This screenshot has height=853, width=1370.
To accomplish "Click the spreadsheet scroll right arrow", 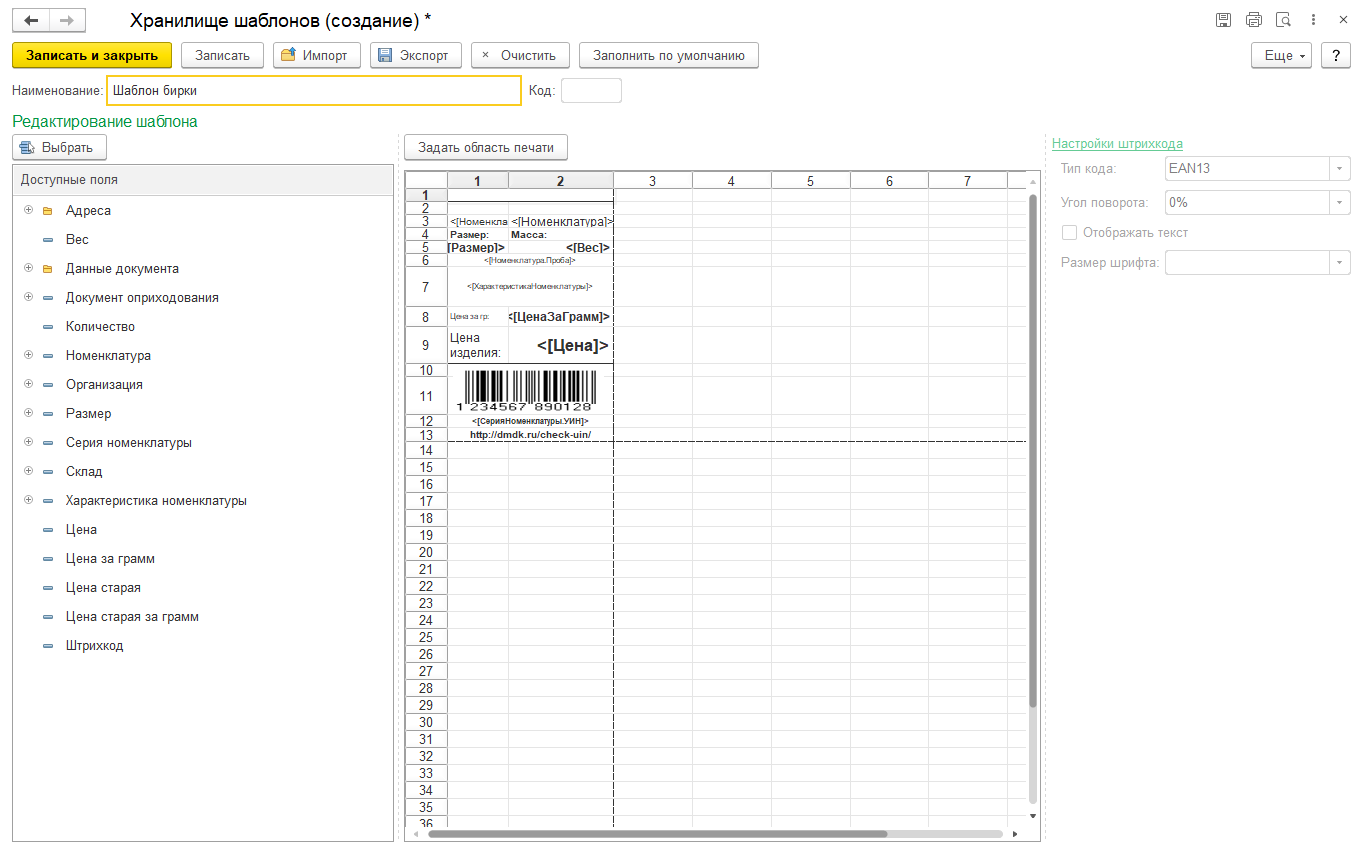I will tap(1015, 834).
